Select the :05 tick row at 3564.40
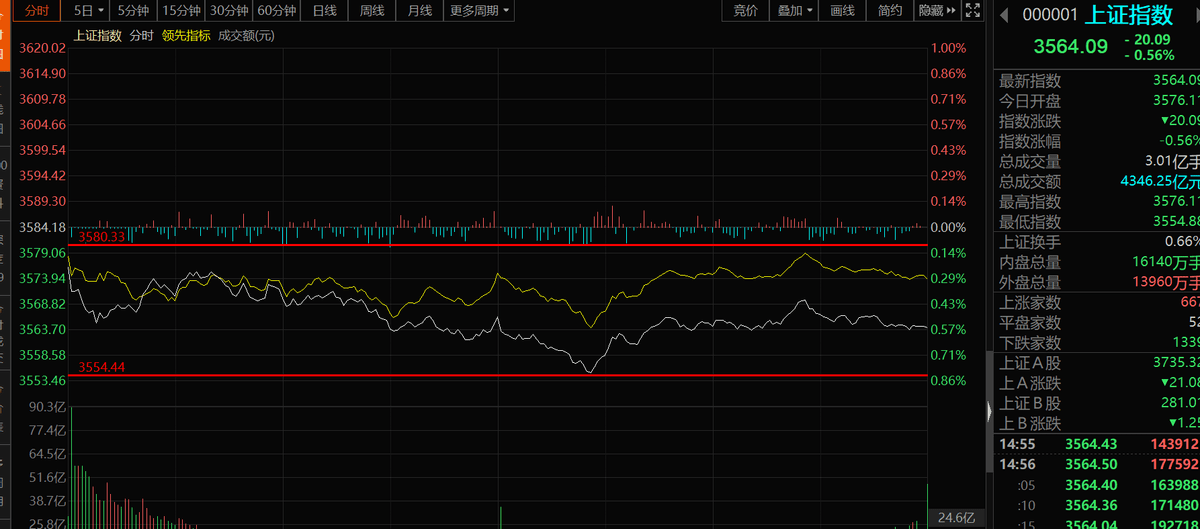Viewport: 1200px width, 529px height. tap(1098, 484)
